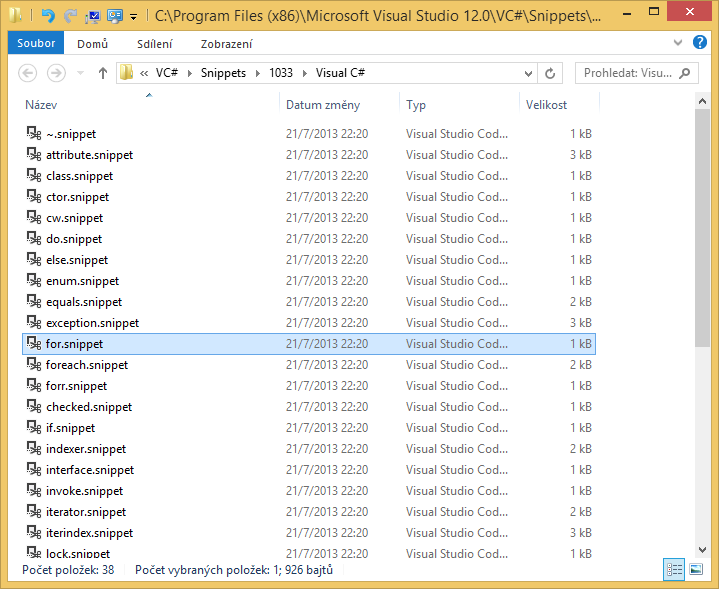Click the vertical scrollbar thumb

tap(702, 228)
